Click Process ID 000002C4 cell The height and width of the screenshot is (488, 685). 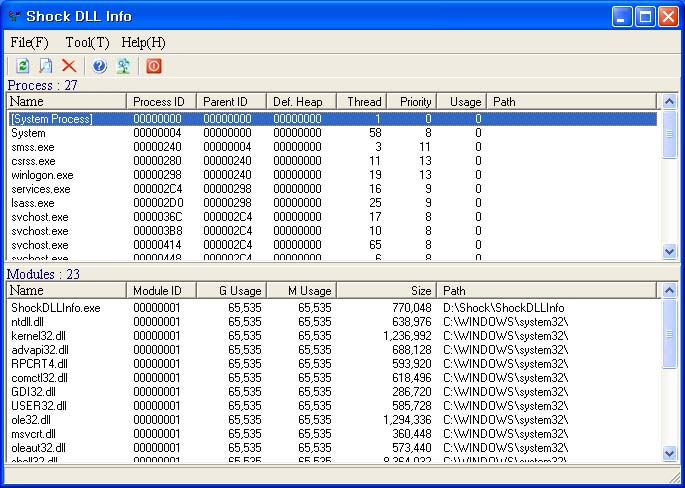[x=157, y=189]
